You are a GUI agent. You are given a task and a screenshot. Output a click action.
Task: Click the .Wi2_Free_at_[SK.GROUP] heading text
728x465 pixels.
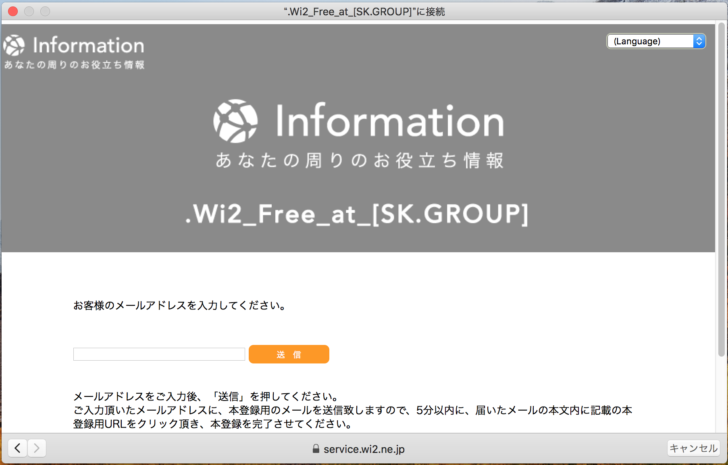coord(357,214)
